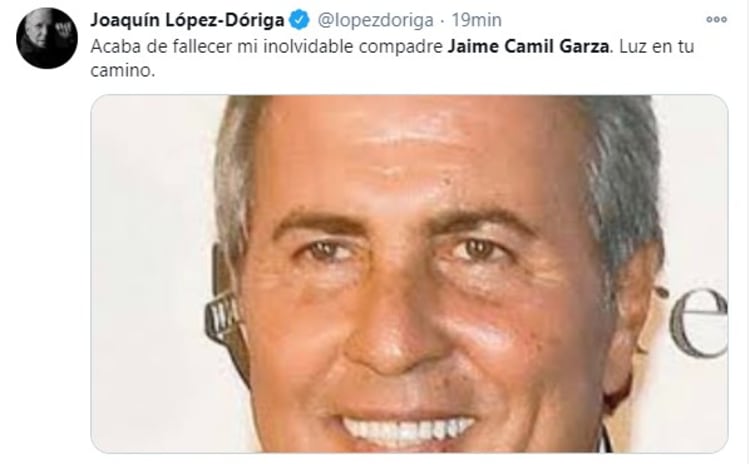Click the dark sign behind the man's ear
The height and width of the screenshot is (464, 750).
point(221,318)
